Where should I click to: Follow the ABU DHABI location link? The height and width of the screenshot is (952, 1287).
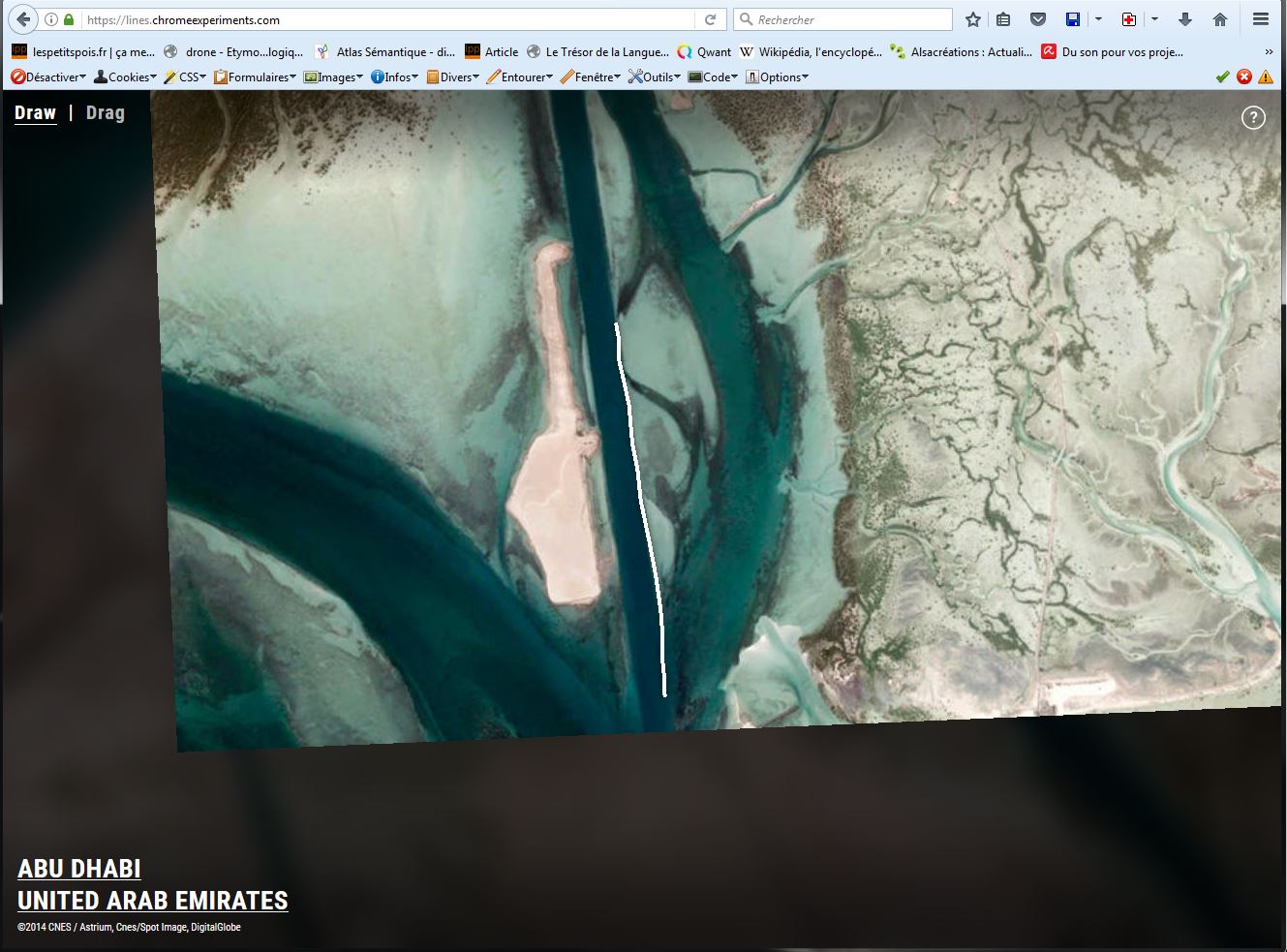click(79, 869)
